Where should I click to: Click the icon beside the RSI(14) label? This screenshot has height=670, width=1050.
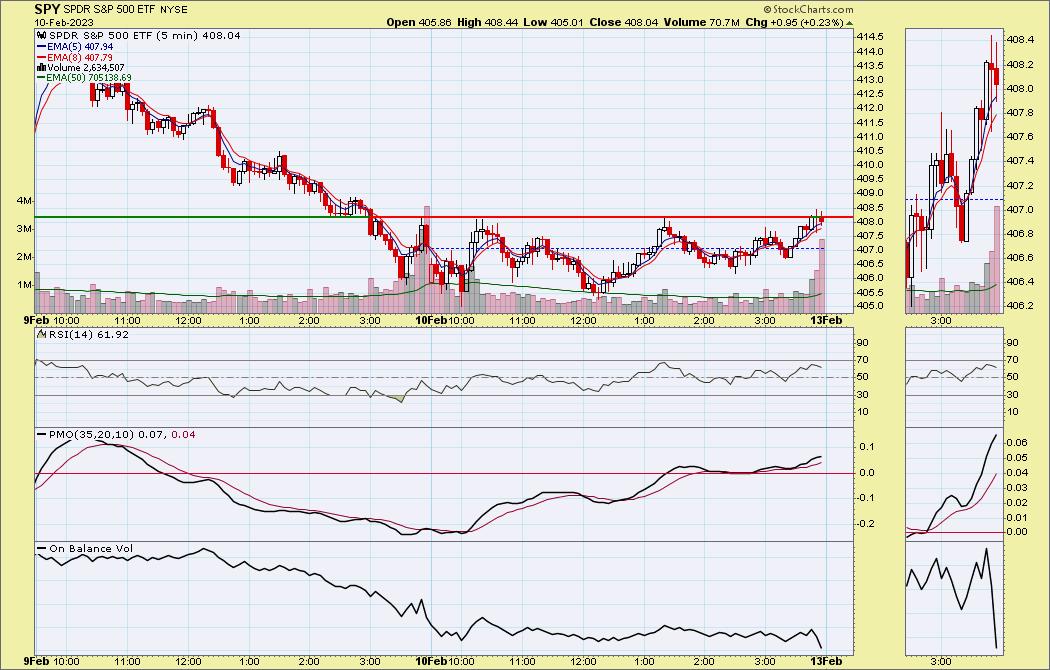click(x=41, y=334)
